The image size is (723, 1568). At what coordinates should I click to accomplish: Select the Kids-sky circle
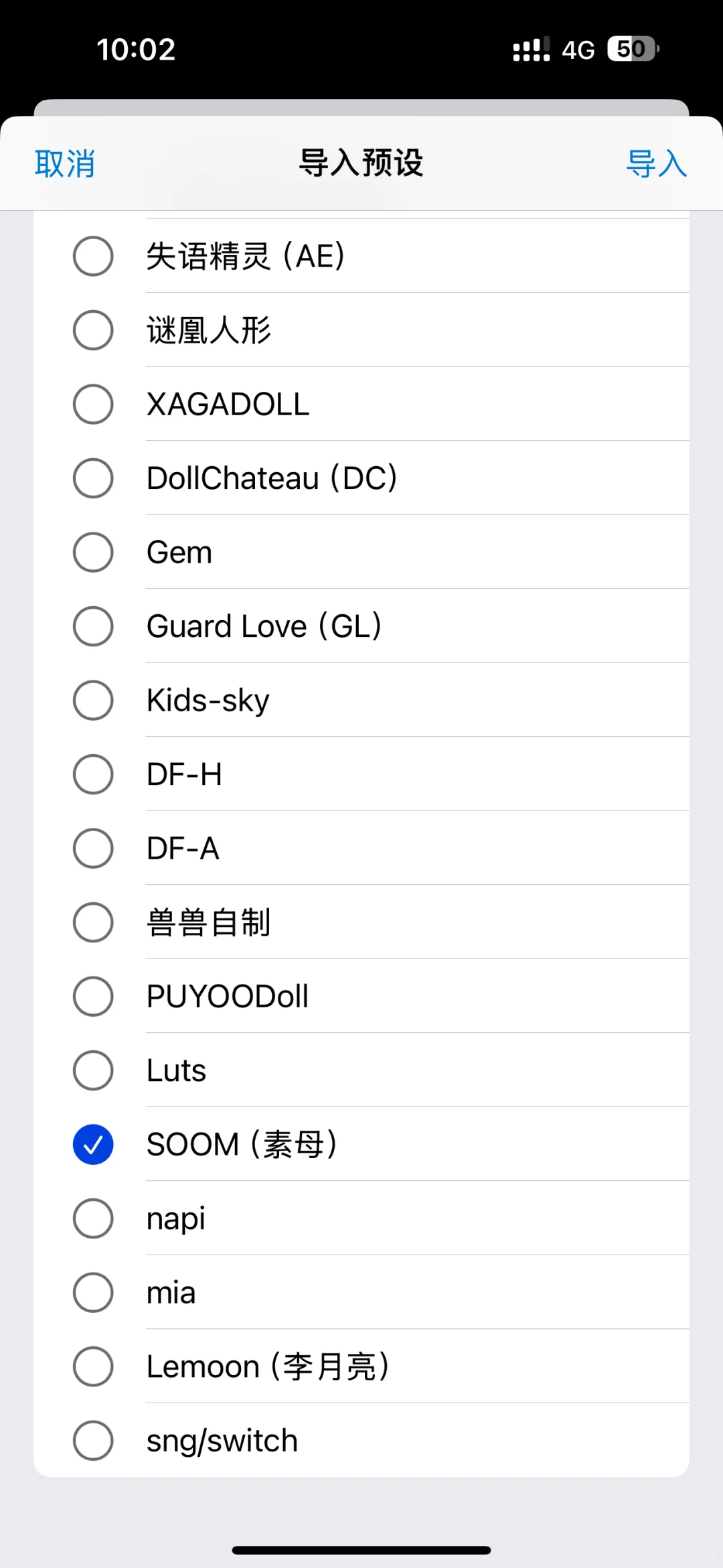(x=93, y=700)
